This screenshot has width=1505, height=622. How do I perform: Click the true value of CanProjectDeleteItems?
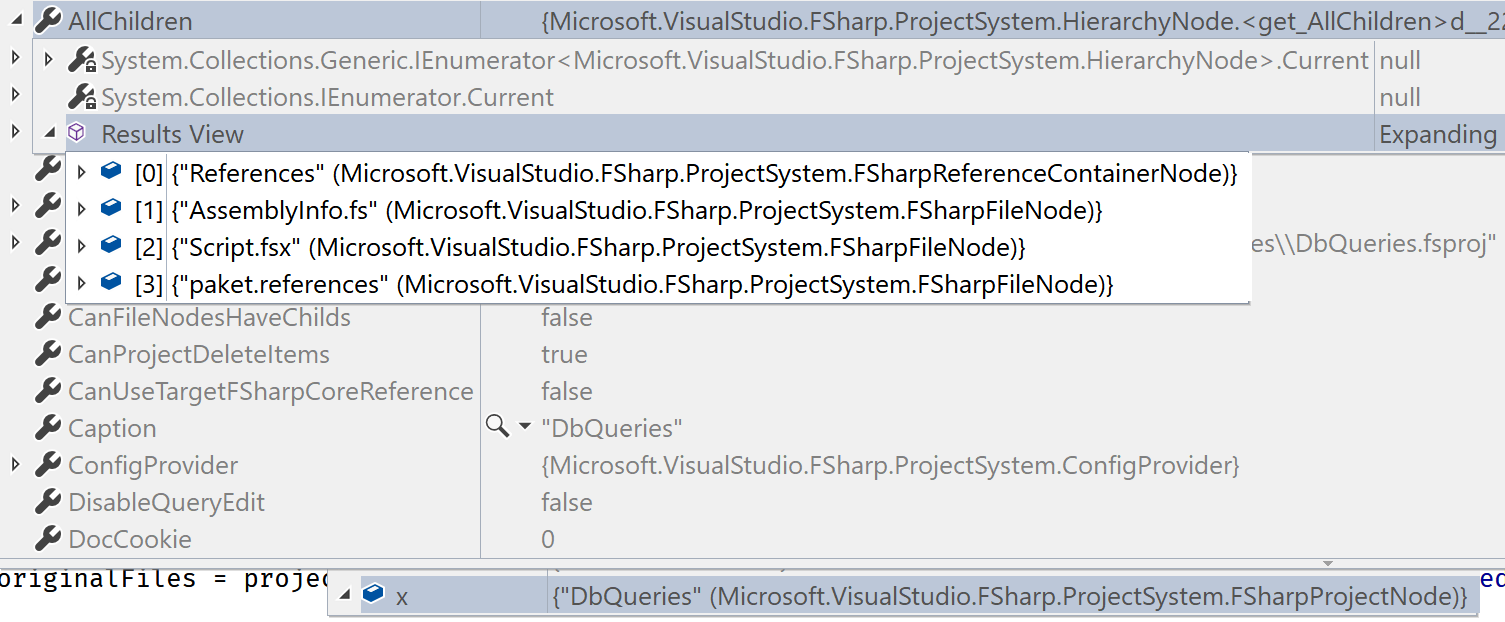click(564, 355)
